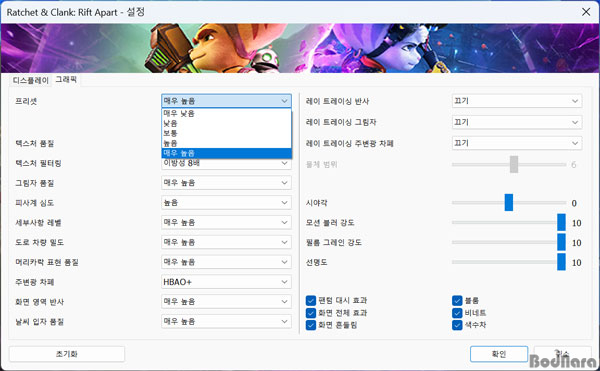Pick 높음 from the preset list

[x=226, y=143]
